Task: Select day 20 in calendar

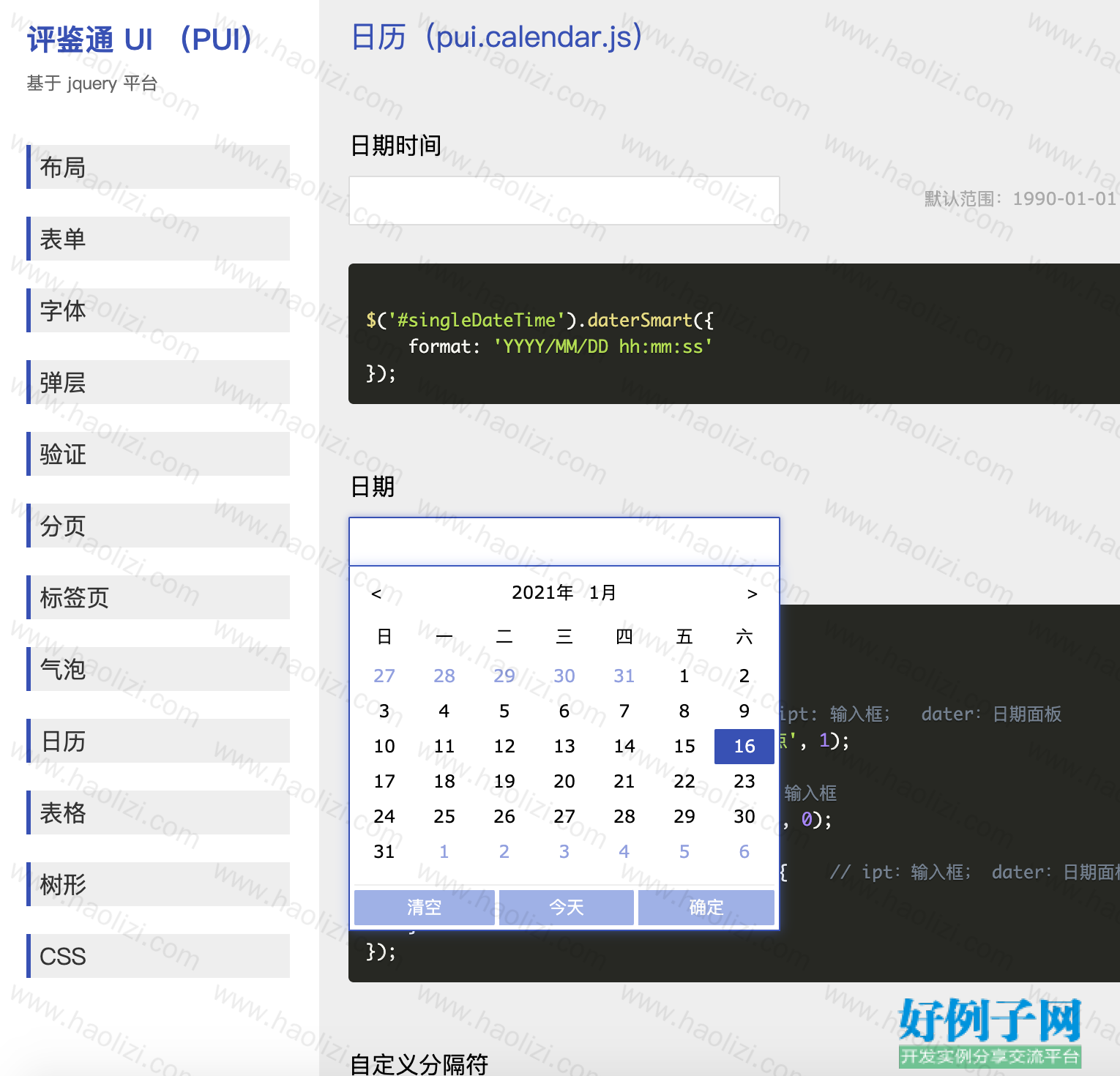Action: click(x=564, y=781)
